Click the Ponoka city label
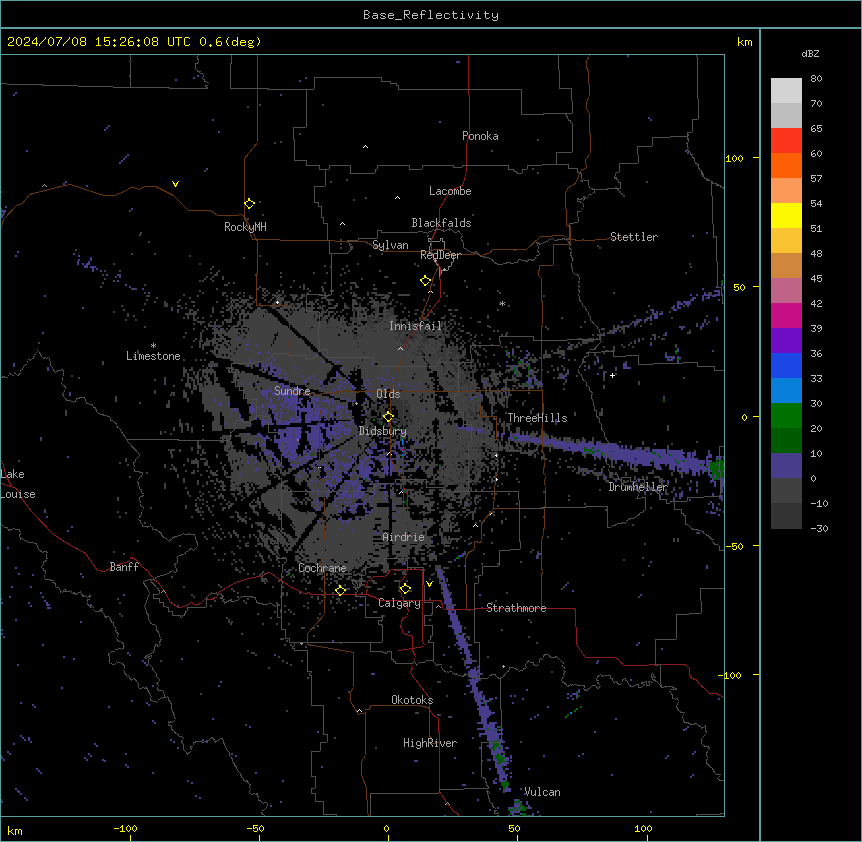 pyautogui.click(x=480, y=136)
